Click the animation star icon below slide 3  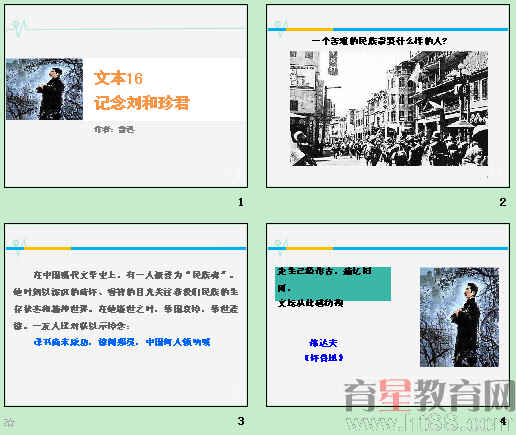pyautogui.click(x=10, y=423)
